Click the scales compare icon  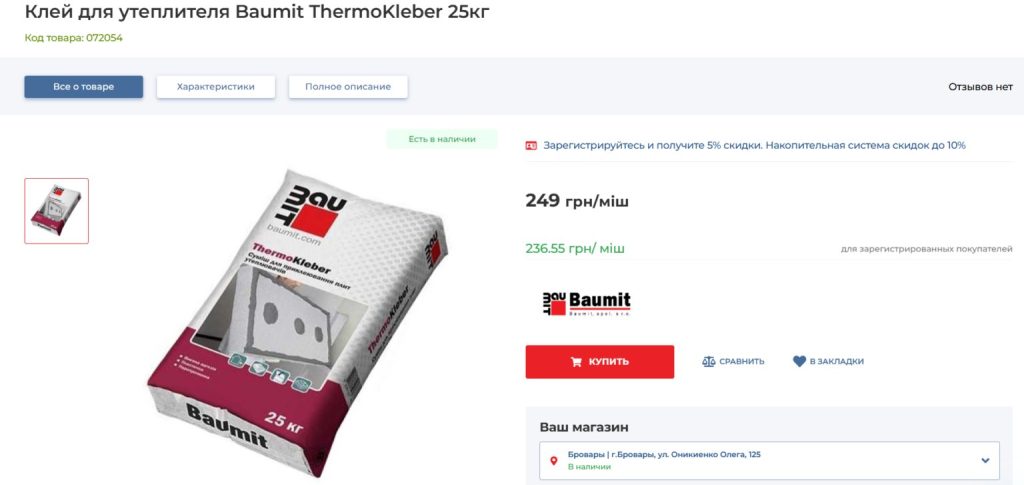[x=709, y=361]
